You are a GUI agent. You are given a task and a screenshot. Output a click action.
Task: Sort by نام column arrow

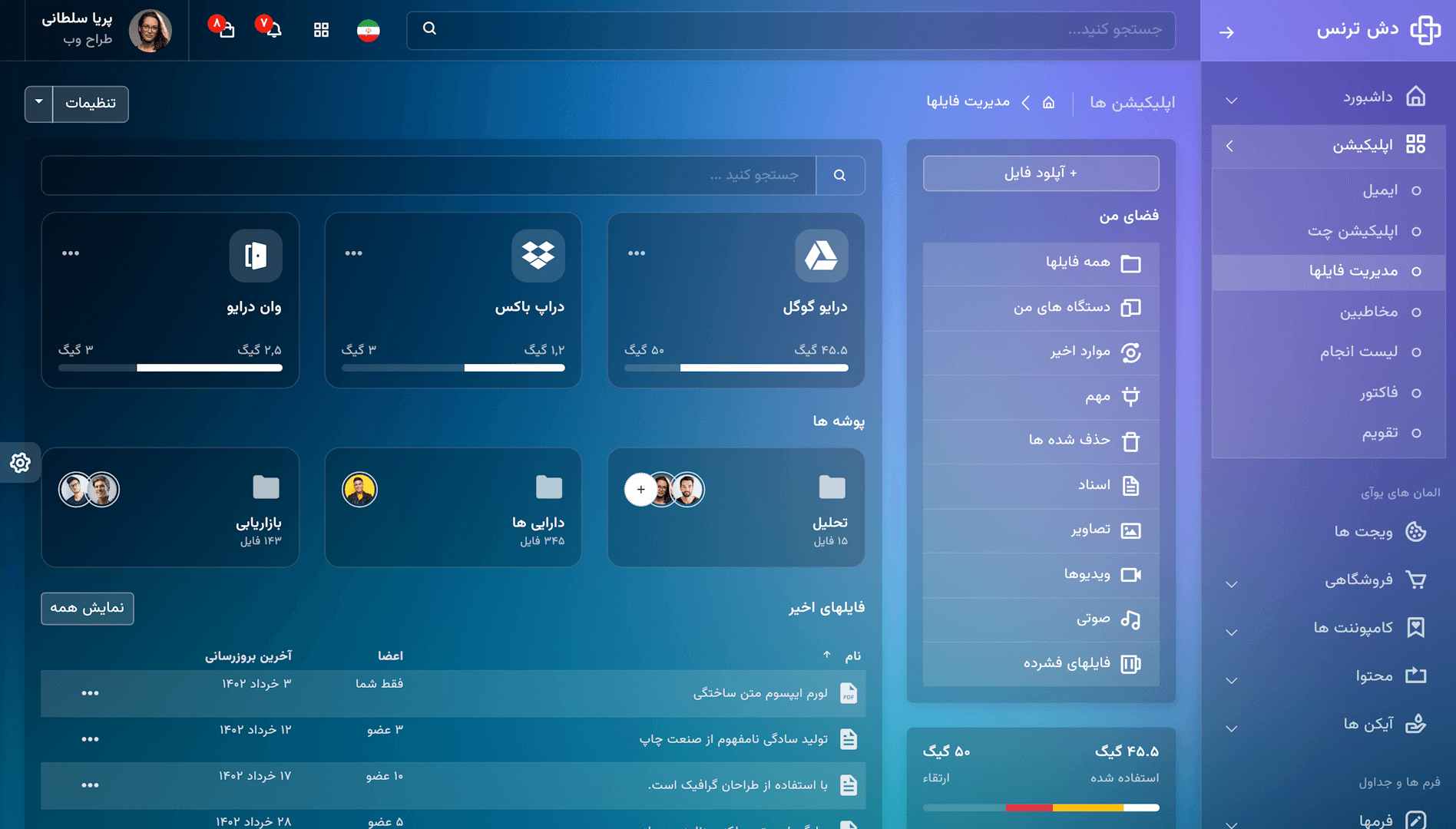(827, 655)
